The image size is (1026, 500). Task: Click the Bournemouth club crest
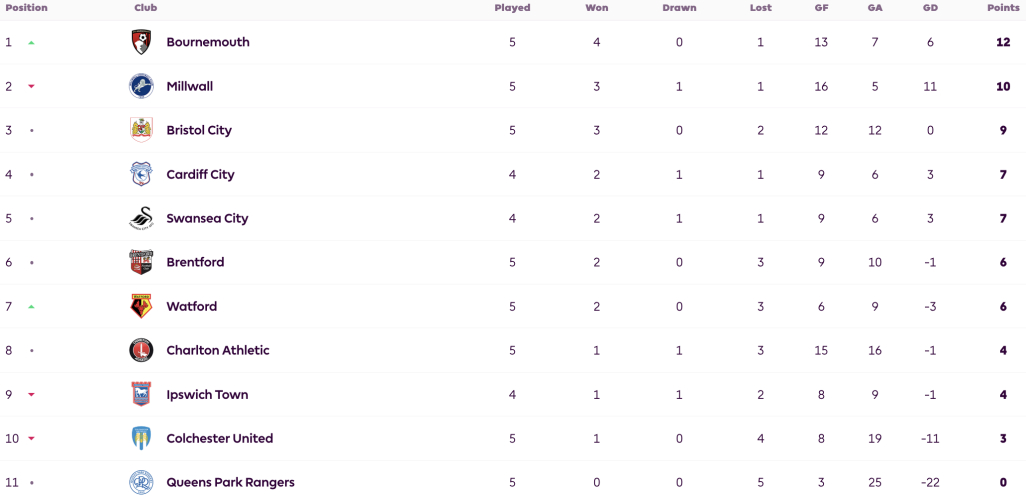(x=141, y=42)
